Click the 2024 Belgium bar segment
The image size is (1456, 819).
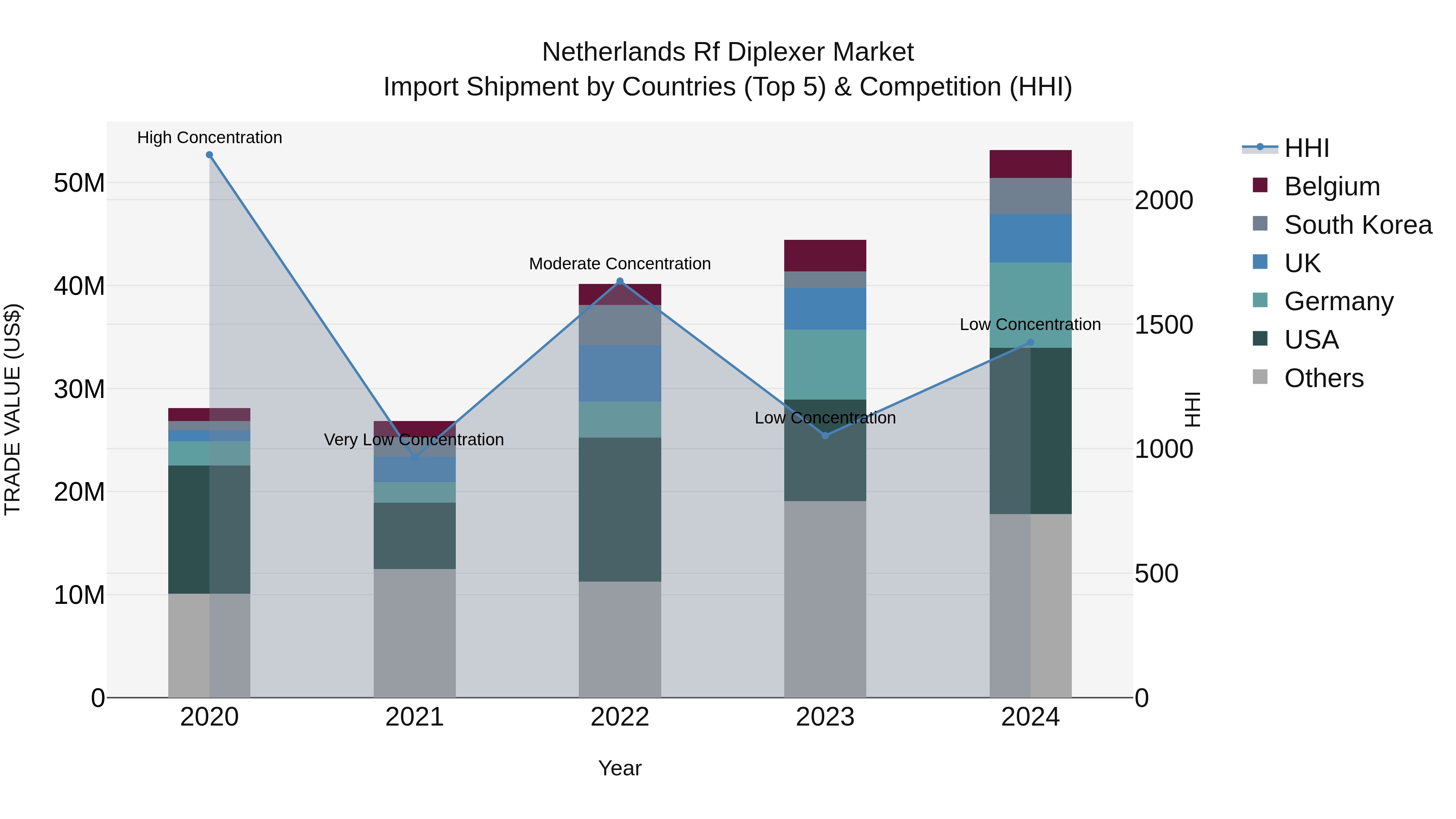[x=1031, y=164]
